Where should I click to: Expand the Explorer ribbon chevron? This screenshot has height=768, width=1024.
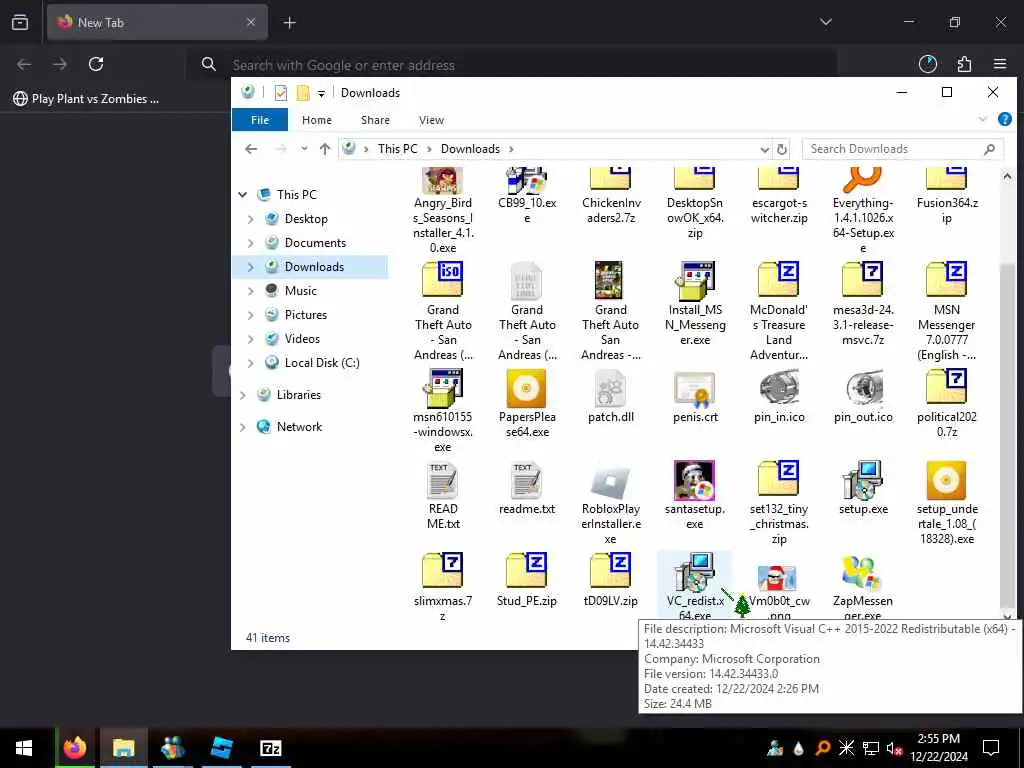tap(983, 120)
